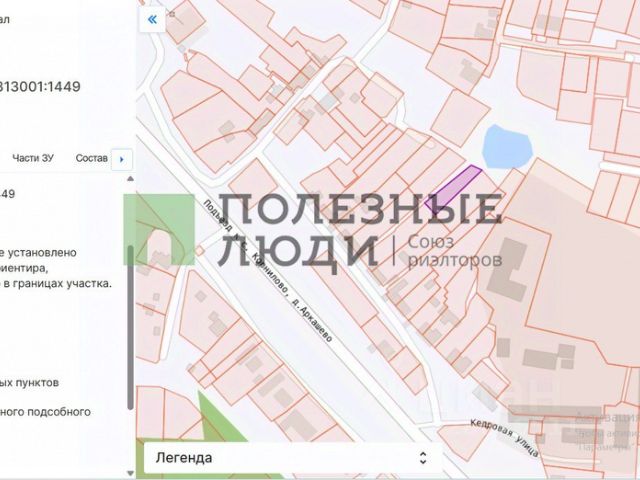
Task: Click the Легенда stepper arrows
Action: [423, 458]
